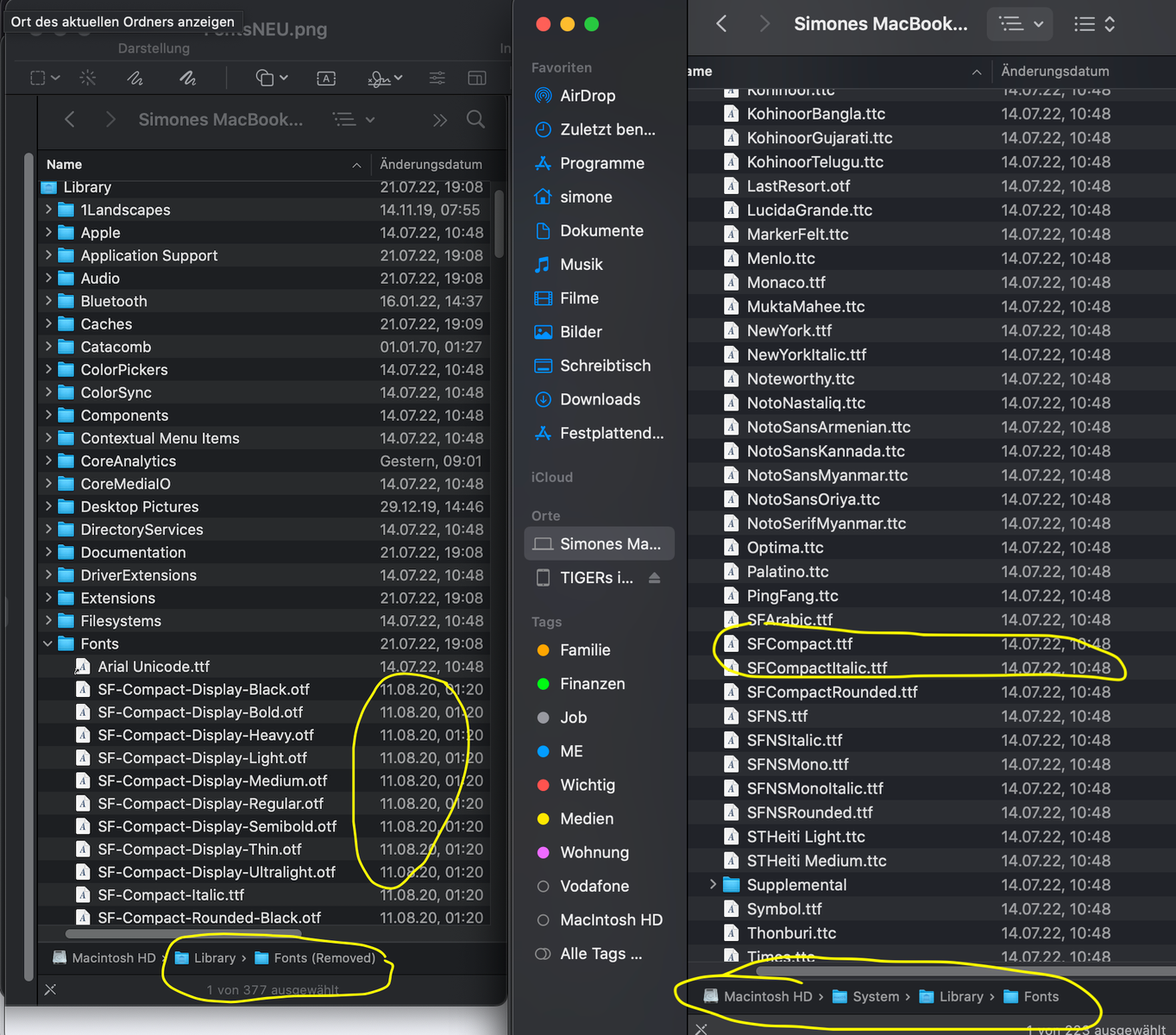
Task: Click the Instant Alpha magic wand tool
Action: 88,78
